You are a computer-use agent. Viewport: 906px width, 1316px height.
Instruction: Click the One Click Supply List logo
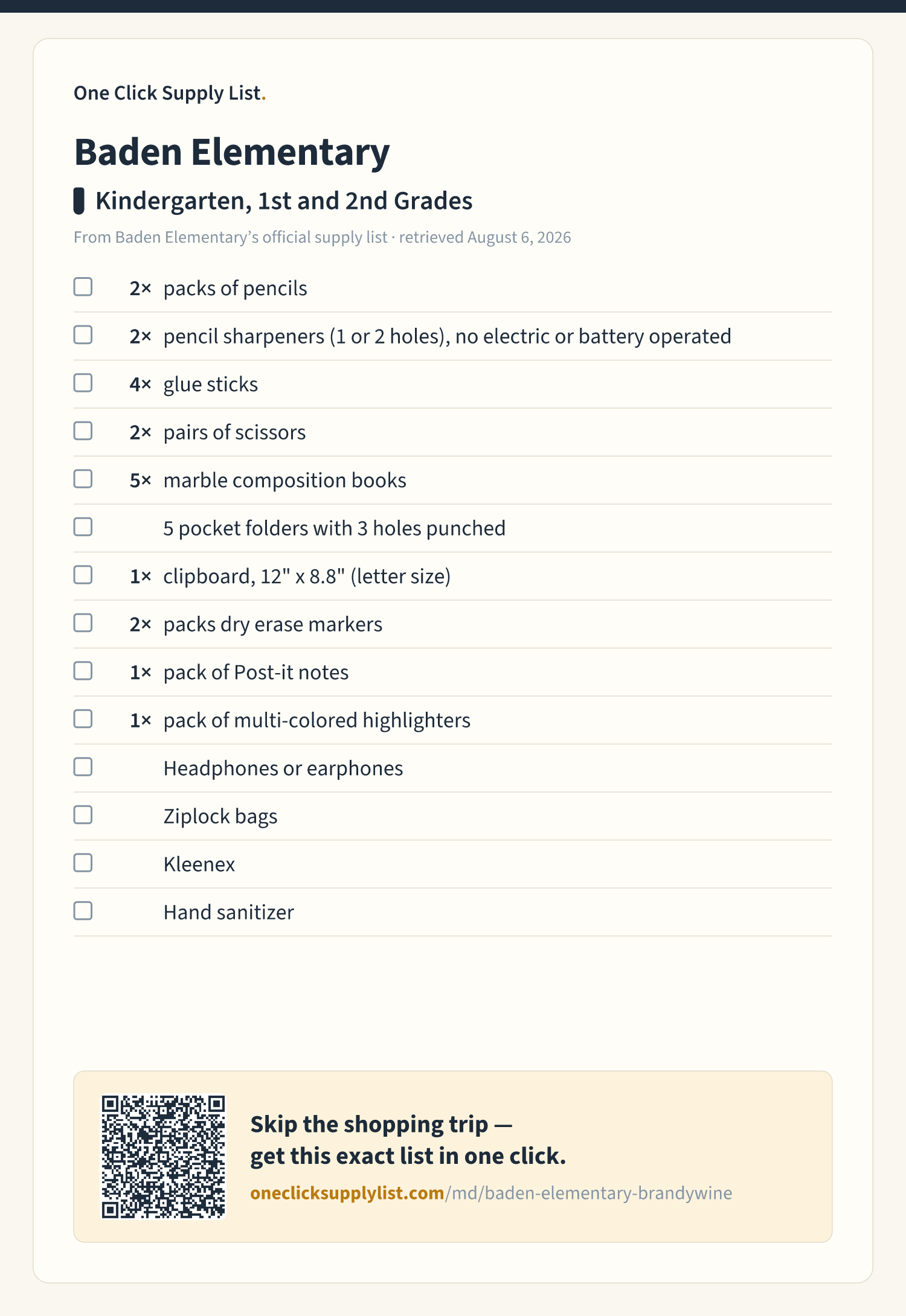click(x=170, y=93)
